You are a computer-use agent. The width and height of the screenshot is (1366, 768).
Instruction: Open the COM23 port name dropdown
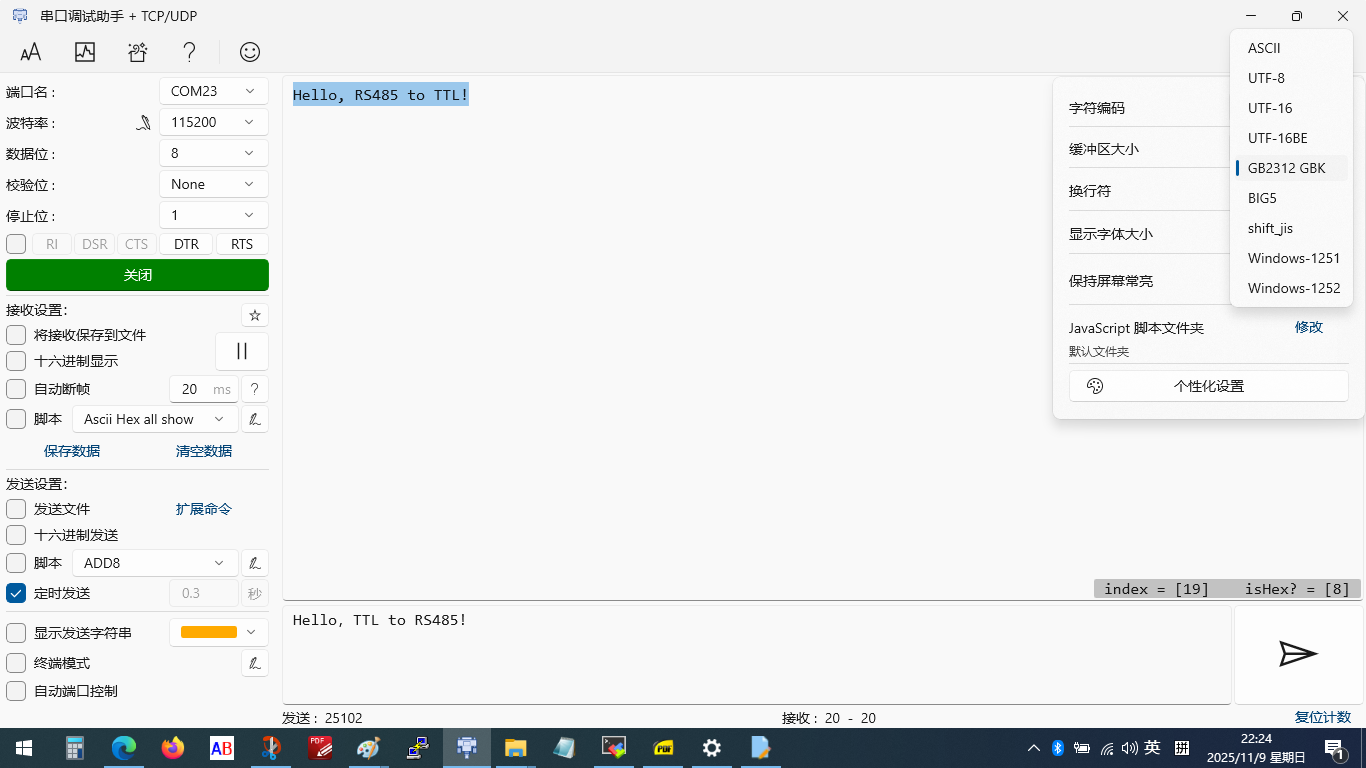pos(214,91)
